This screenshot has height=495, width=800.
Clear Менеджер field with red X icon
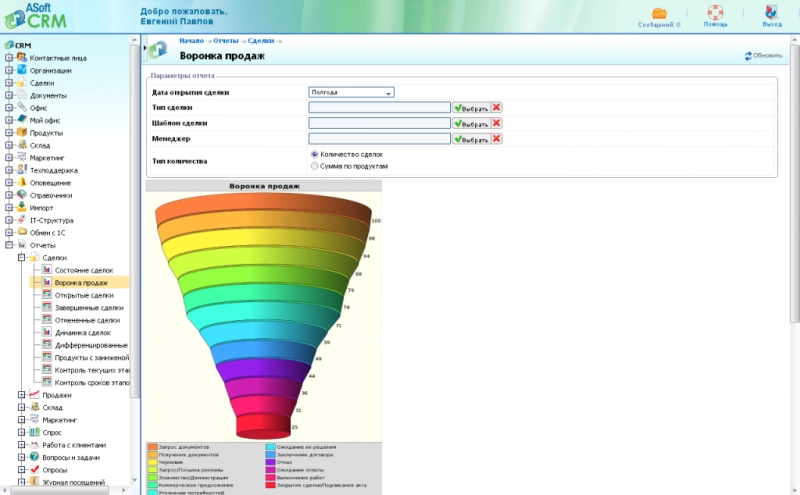tap(497, 139)
